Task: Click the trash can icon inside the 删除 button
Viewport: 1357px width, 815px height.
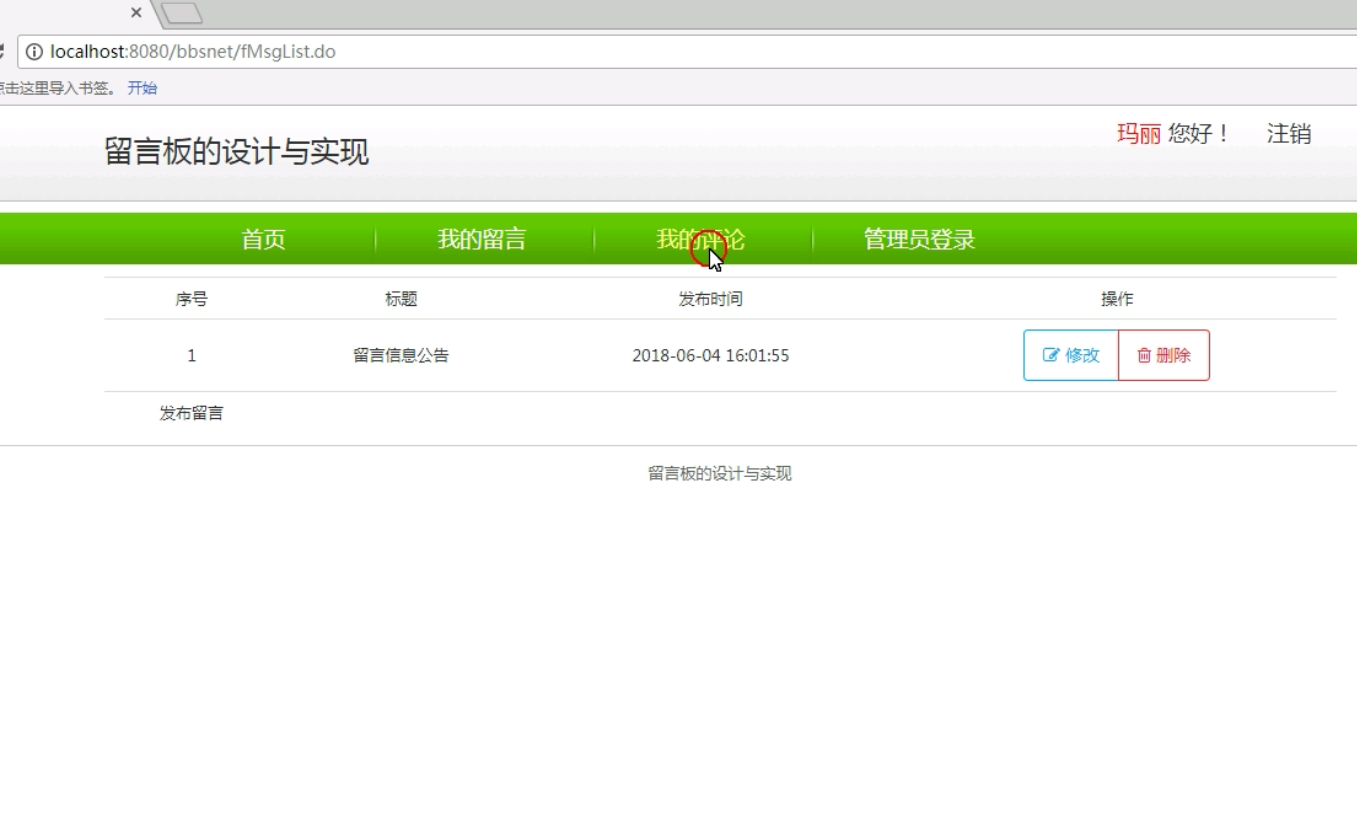Action: click(1145, 354)
